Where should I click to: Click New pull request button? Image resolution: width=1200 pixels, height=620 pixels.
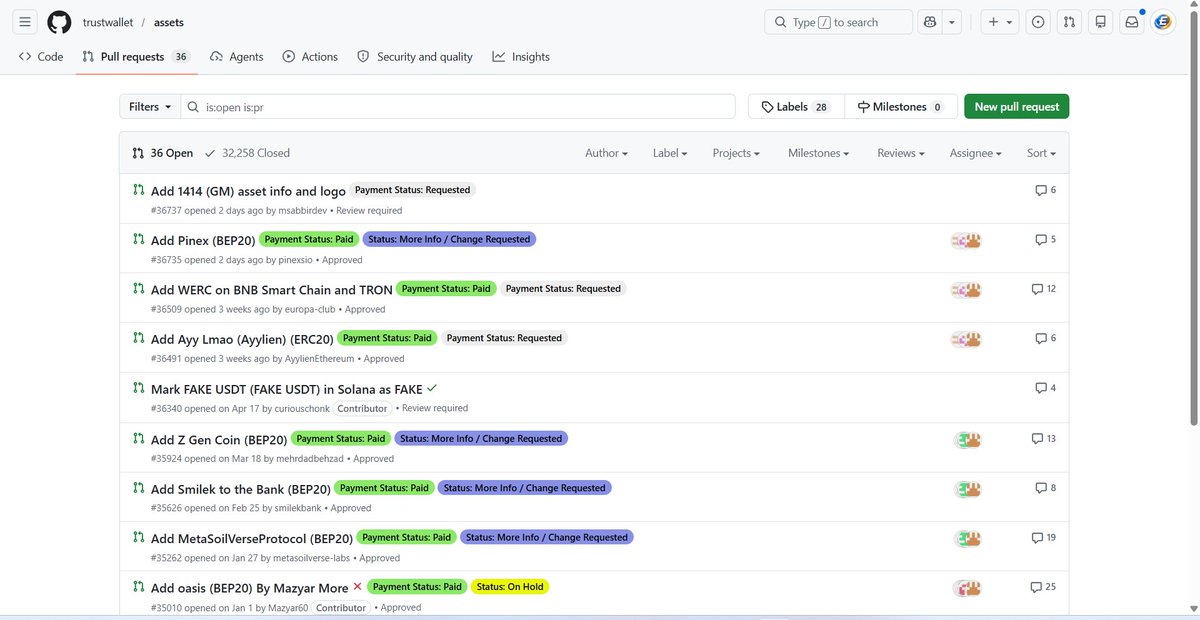click(x=1017, y=107)
